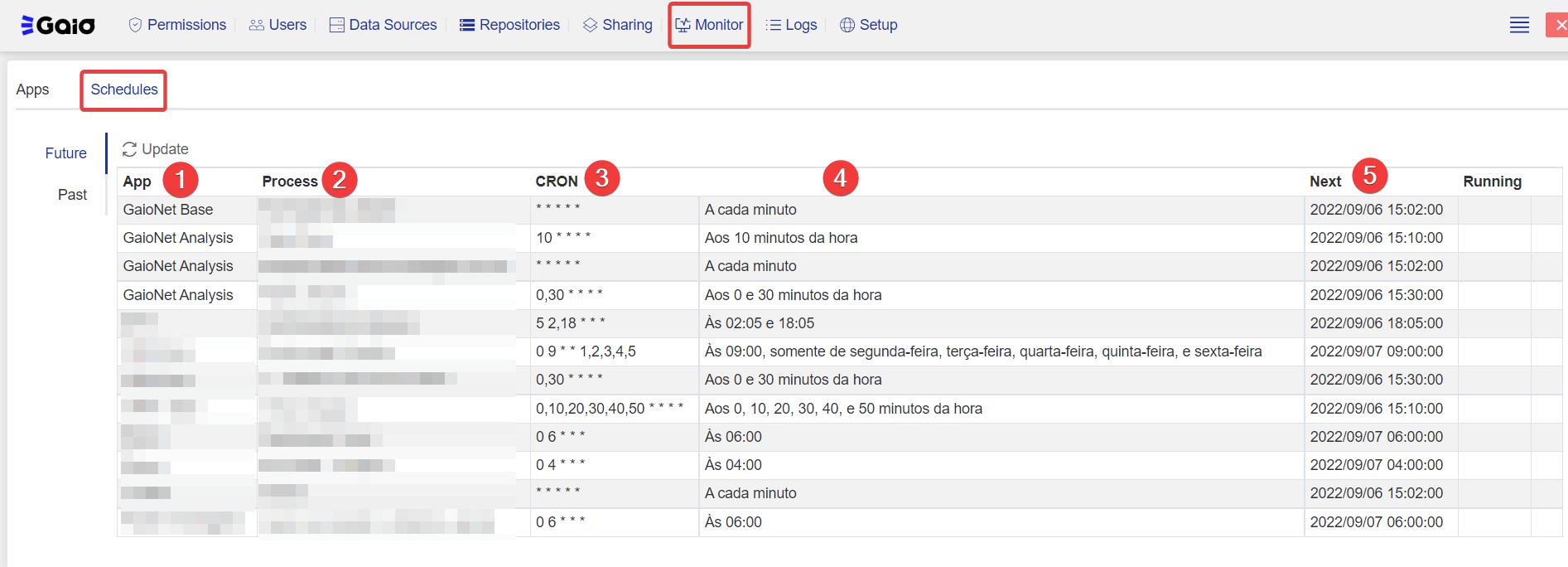Open Users menu
The image size is (1568, 567).
277,25
